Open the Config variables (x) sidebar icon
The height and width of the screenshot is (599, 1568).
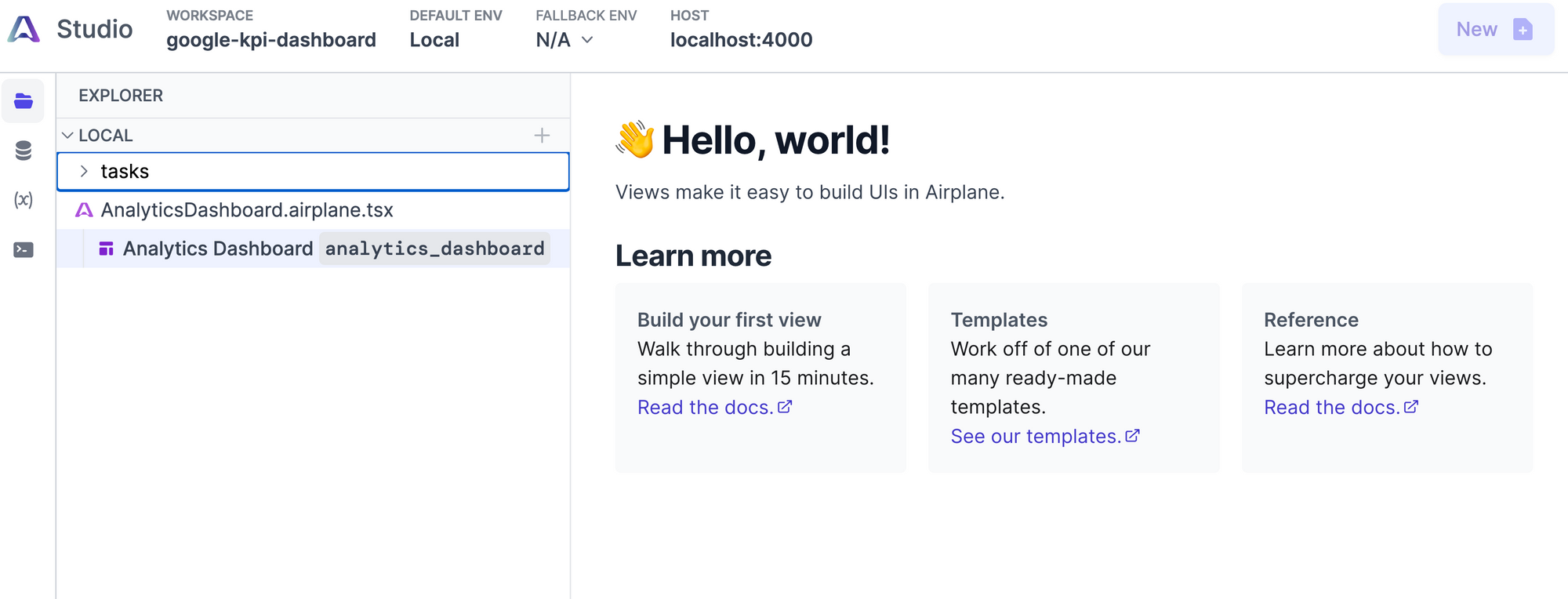24,200
